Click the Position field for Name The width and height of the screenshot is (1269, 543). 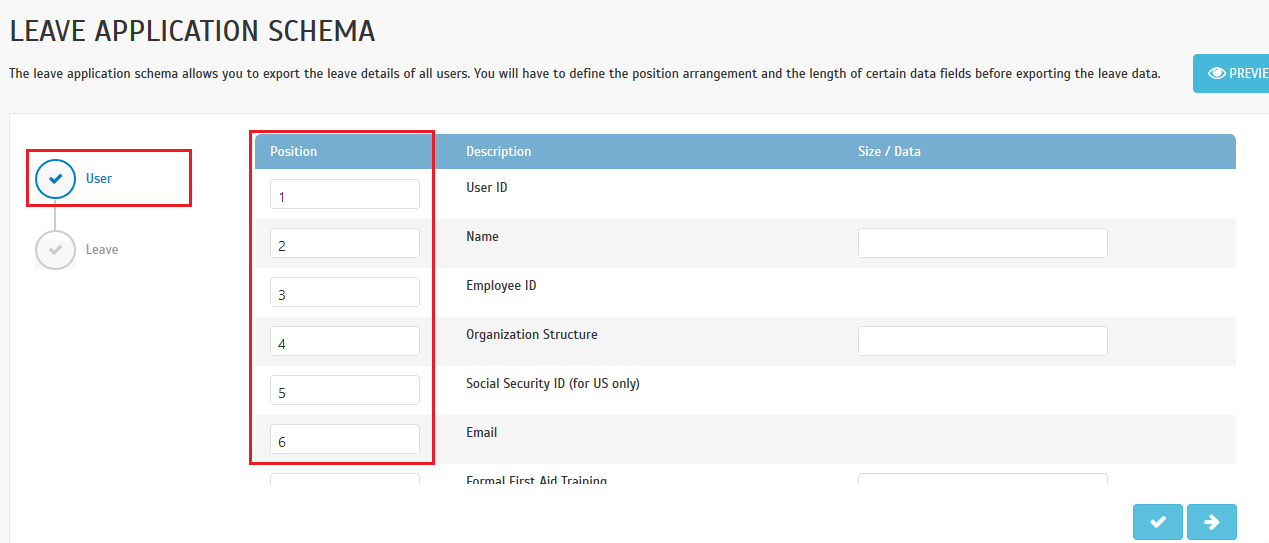[x=345, y=243]
